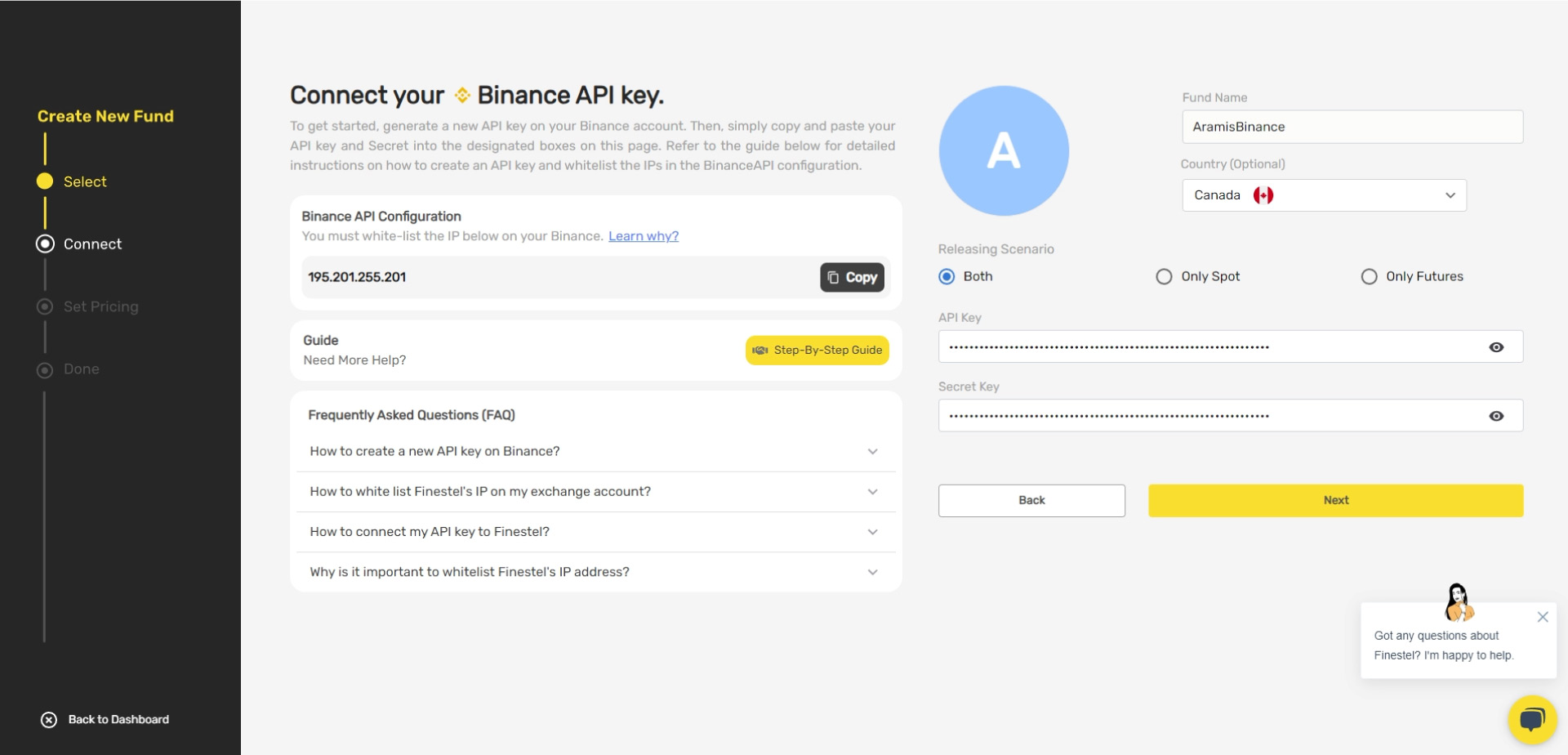
Task: Click the Secret Key input field
Action: click(1231, 416)
